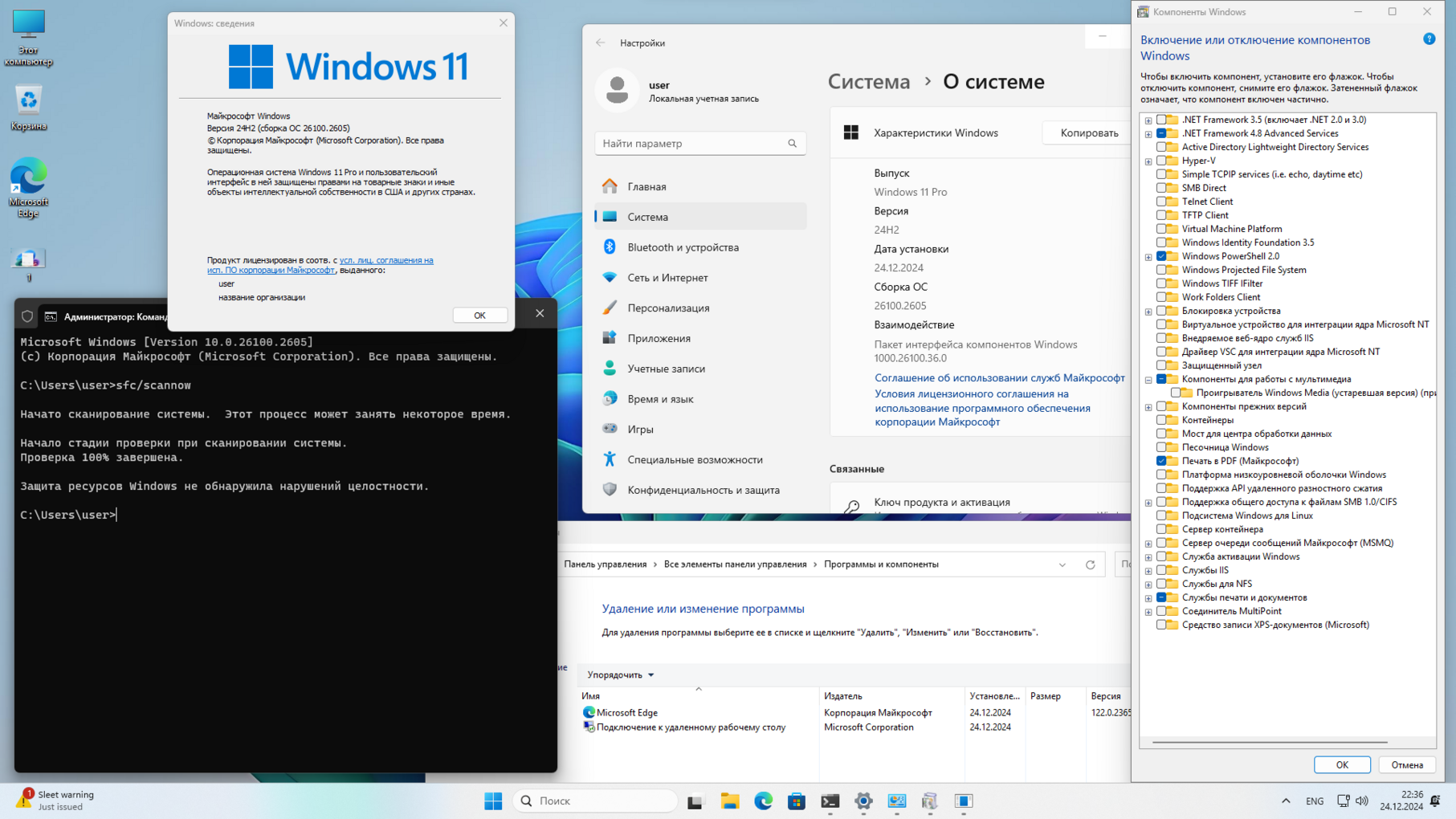This screenshot has width=1456, height=819.
Task: Open Microsoft Store from the taskbar
Action: click(x=797, y=801)
